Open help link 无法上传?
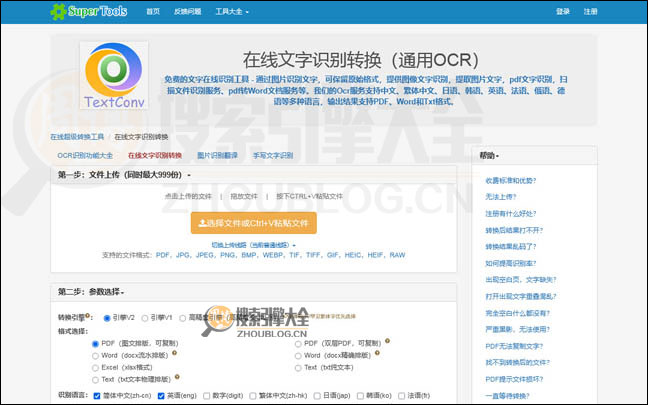 (501, 197)
